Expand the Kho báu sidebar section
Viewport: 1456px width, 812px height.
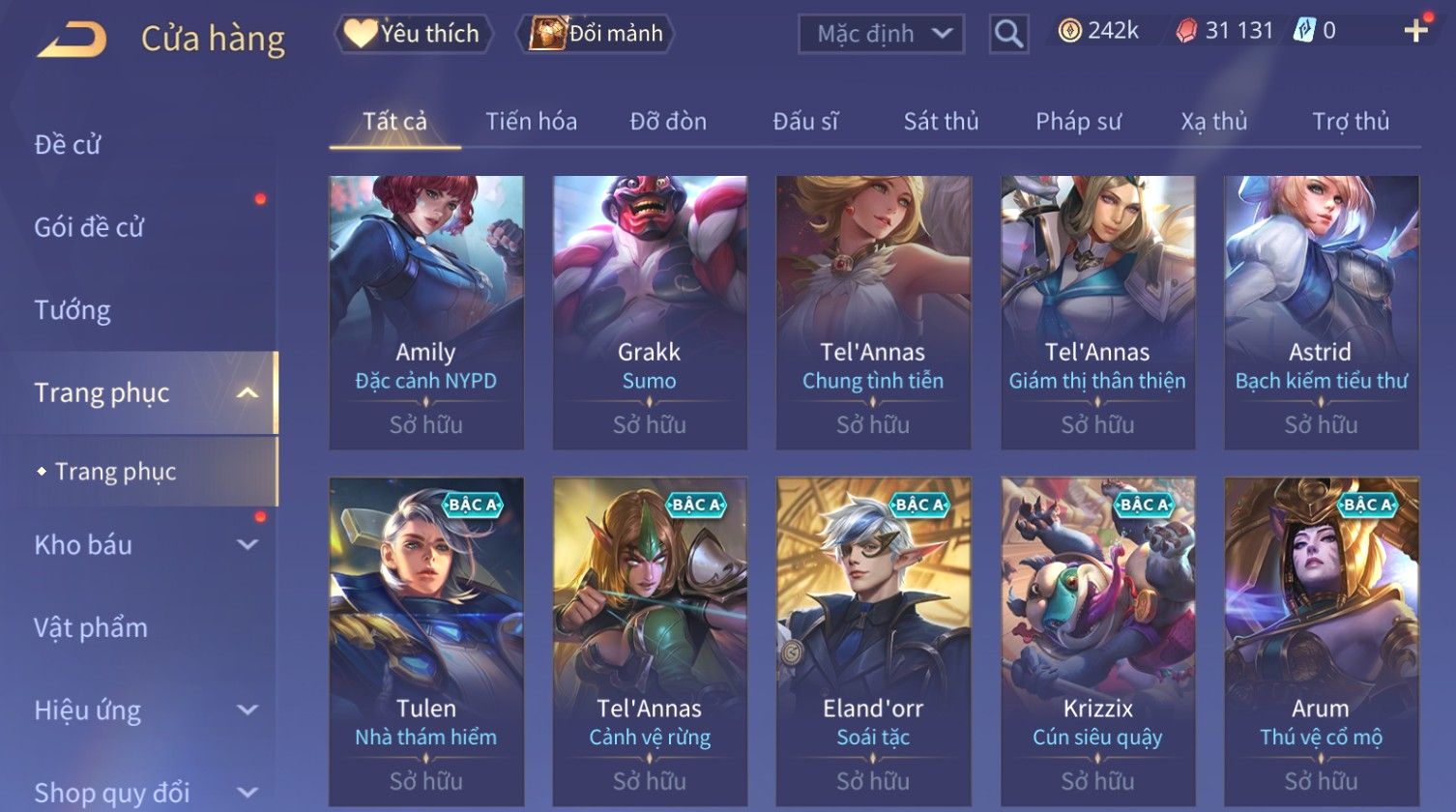[248, 544]
